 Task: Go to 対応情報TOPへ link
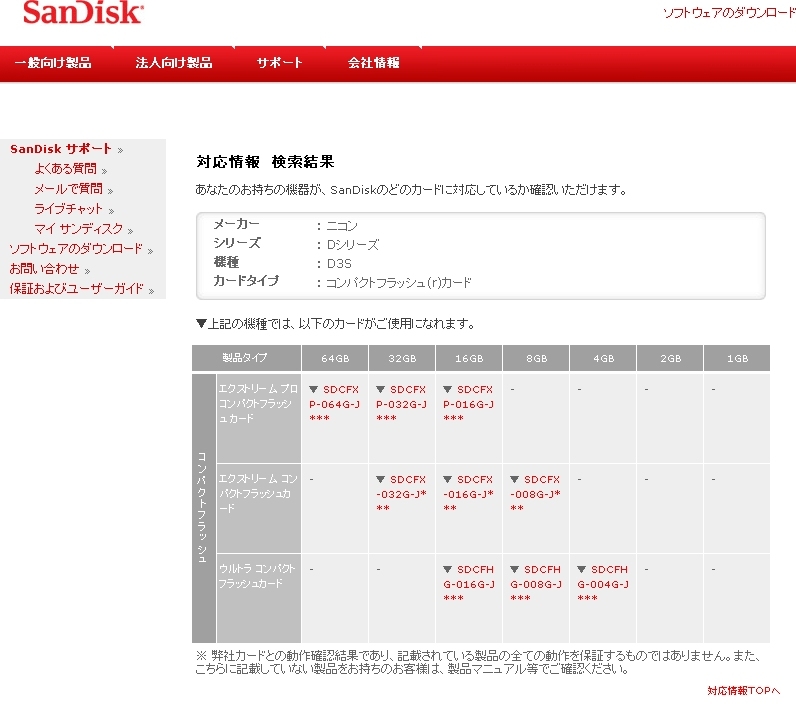tap(744, 691)
